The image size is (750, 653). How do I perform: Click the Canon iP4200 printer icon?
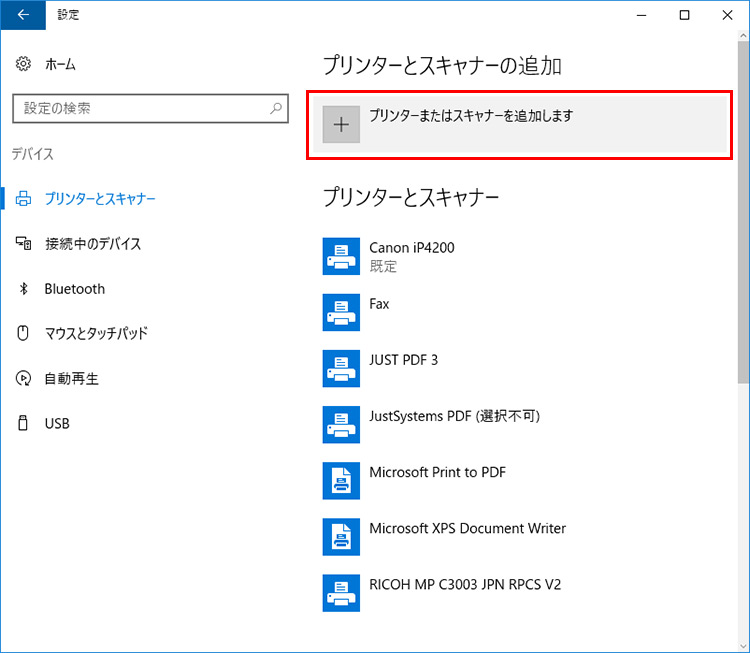341,256
